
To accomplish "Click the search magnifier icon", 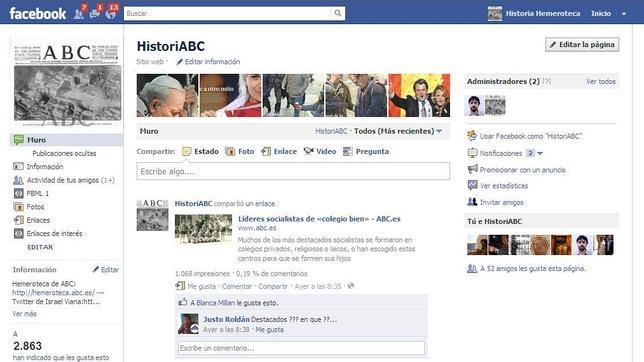I will [x=338, y=13].
